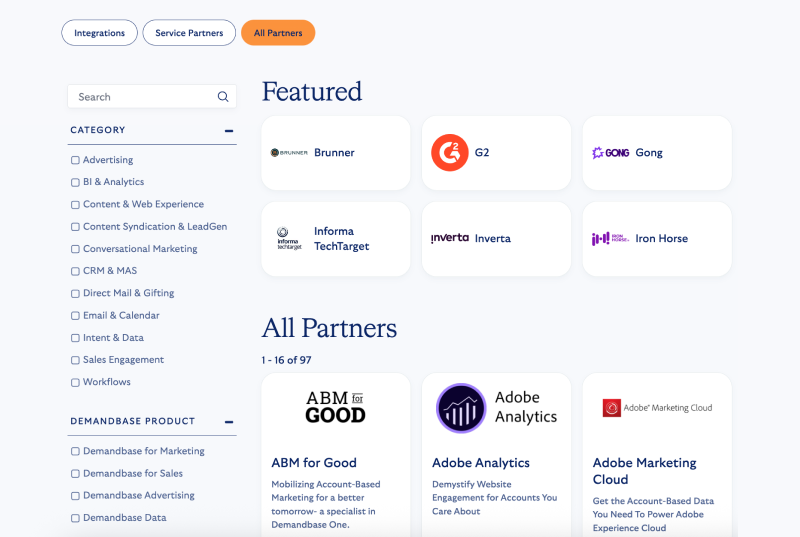Check the Workflows category filter
Image resolution: width=800 pixels, height=537 pixels.
click(x=75, y=382)
